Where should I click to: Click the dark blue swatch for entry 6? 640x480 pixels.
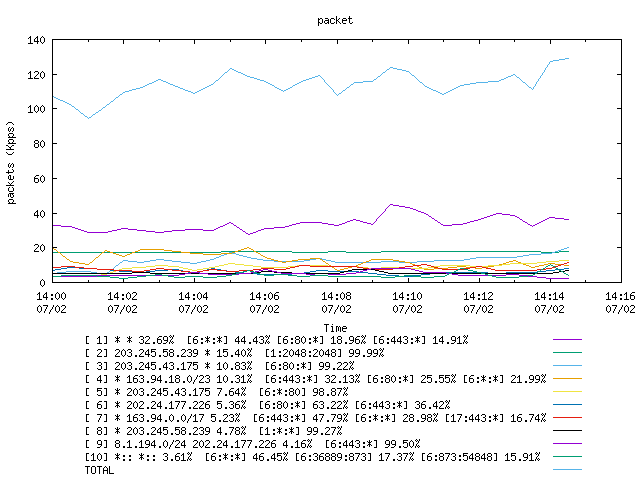[567, 405]
